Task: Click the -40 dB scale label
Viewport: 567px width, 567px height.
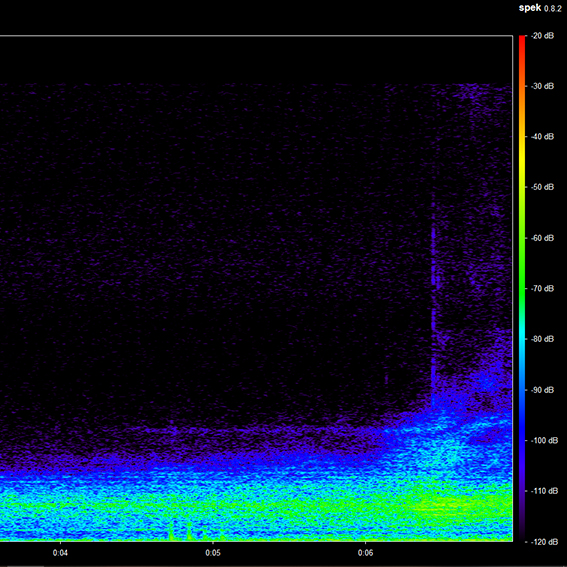Action: (543, 137)
